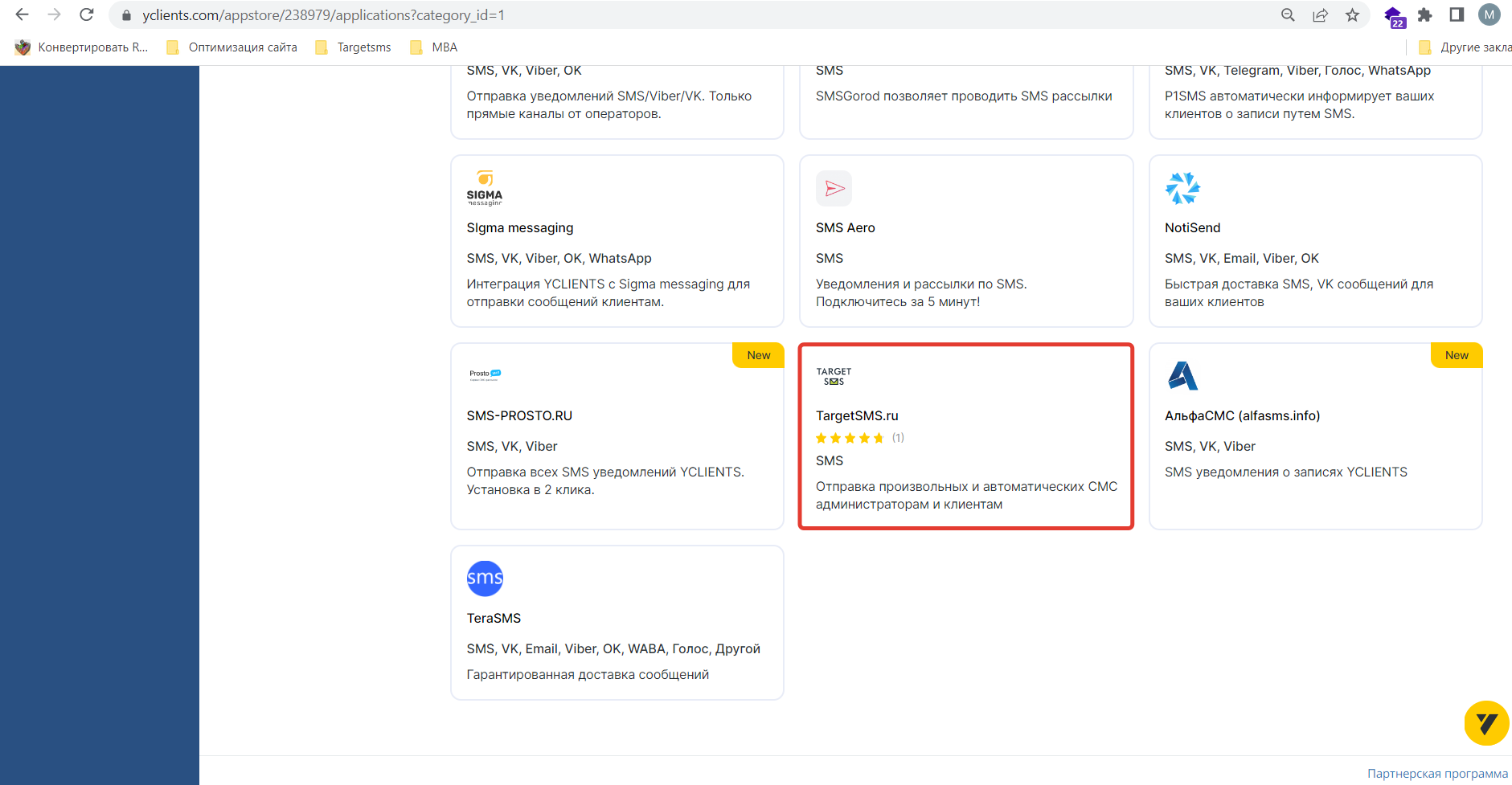Click 'Гарантированная доставка сообщений' text

588,675
